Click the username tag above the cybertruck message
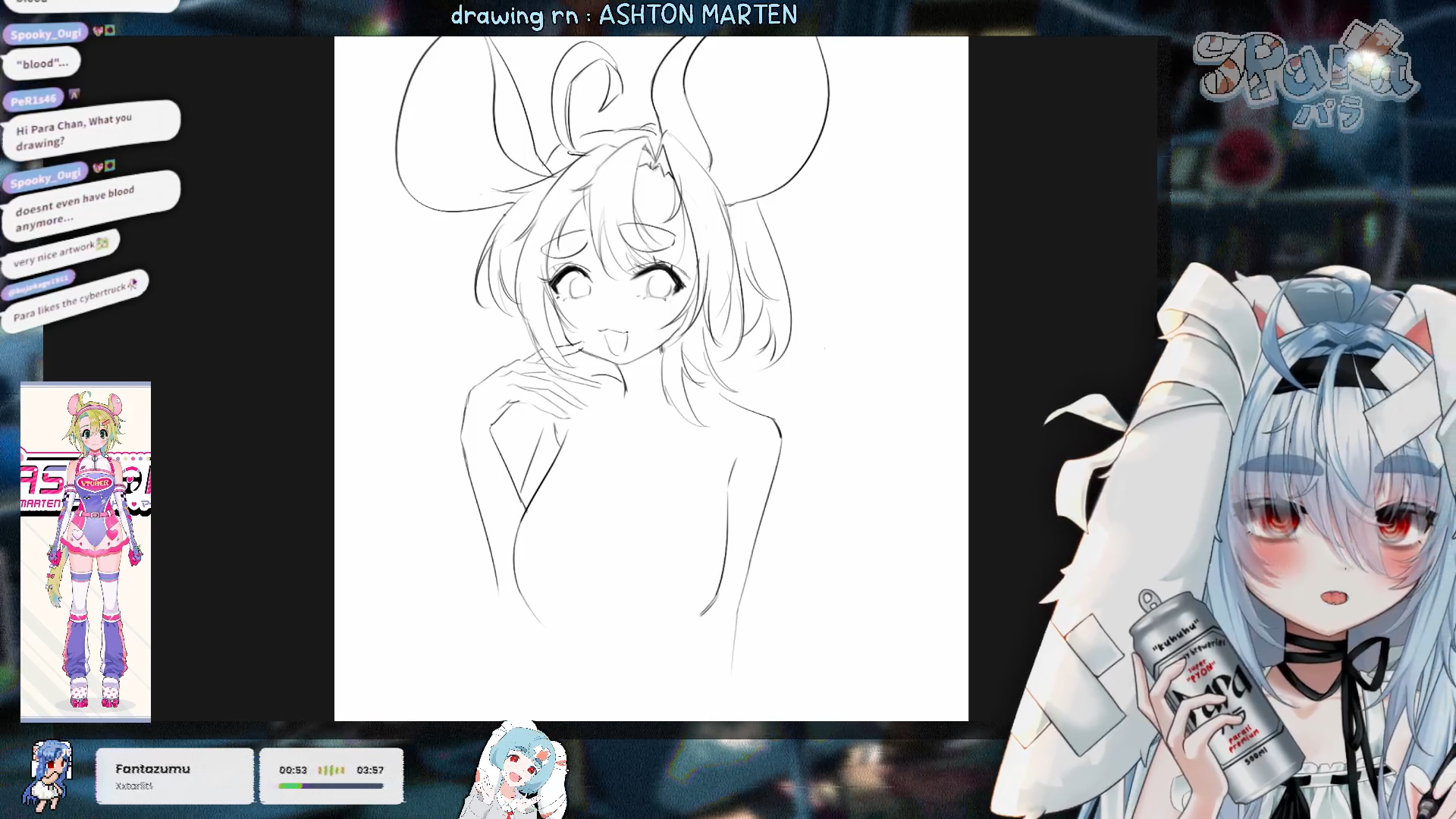This screenshot has height=819, width=1456. (x=39, y=285)
